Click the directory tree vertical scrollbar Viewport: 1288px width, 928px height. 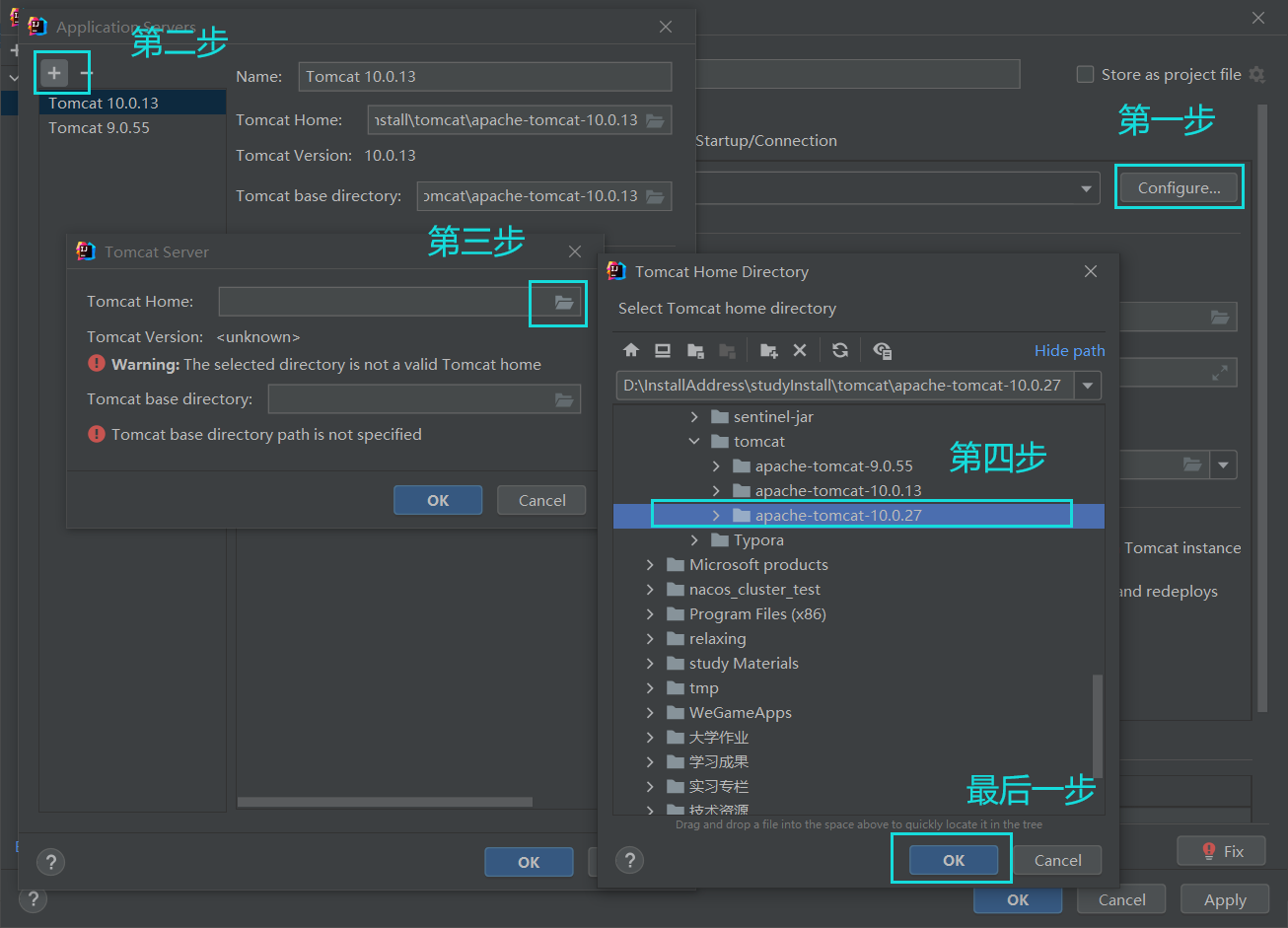pos(1099,727)
